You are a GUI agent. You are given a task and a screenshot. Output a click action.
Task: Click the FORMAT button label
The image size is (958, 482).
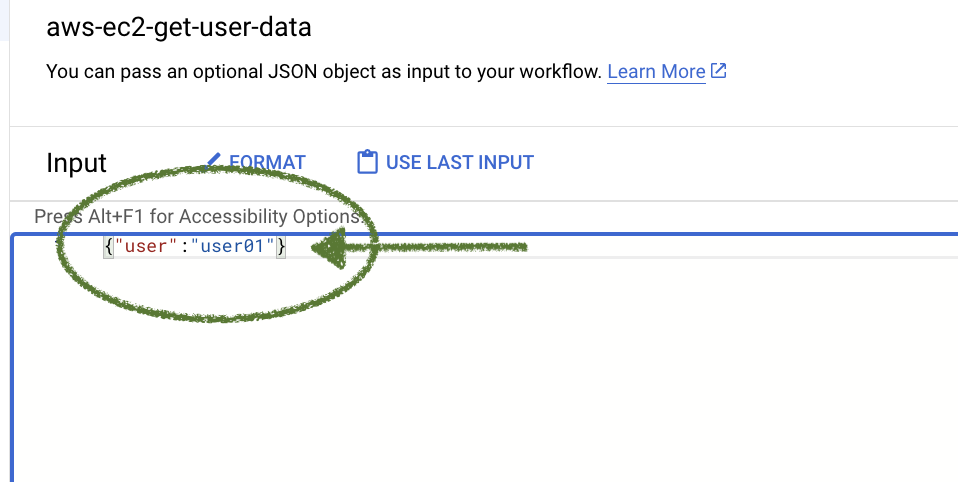click(x=267, y=162)
